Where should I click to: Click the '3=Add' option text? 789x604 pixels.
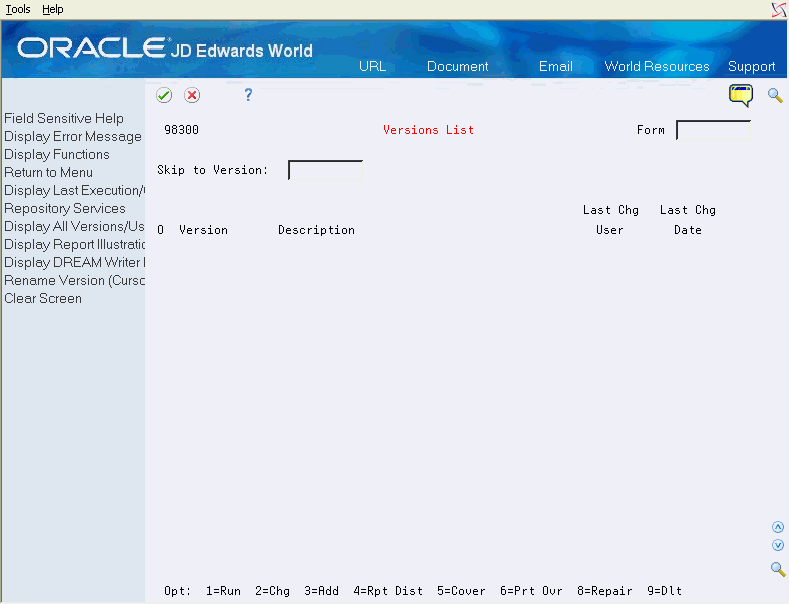click(322, 591)
